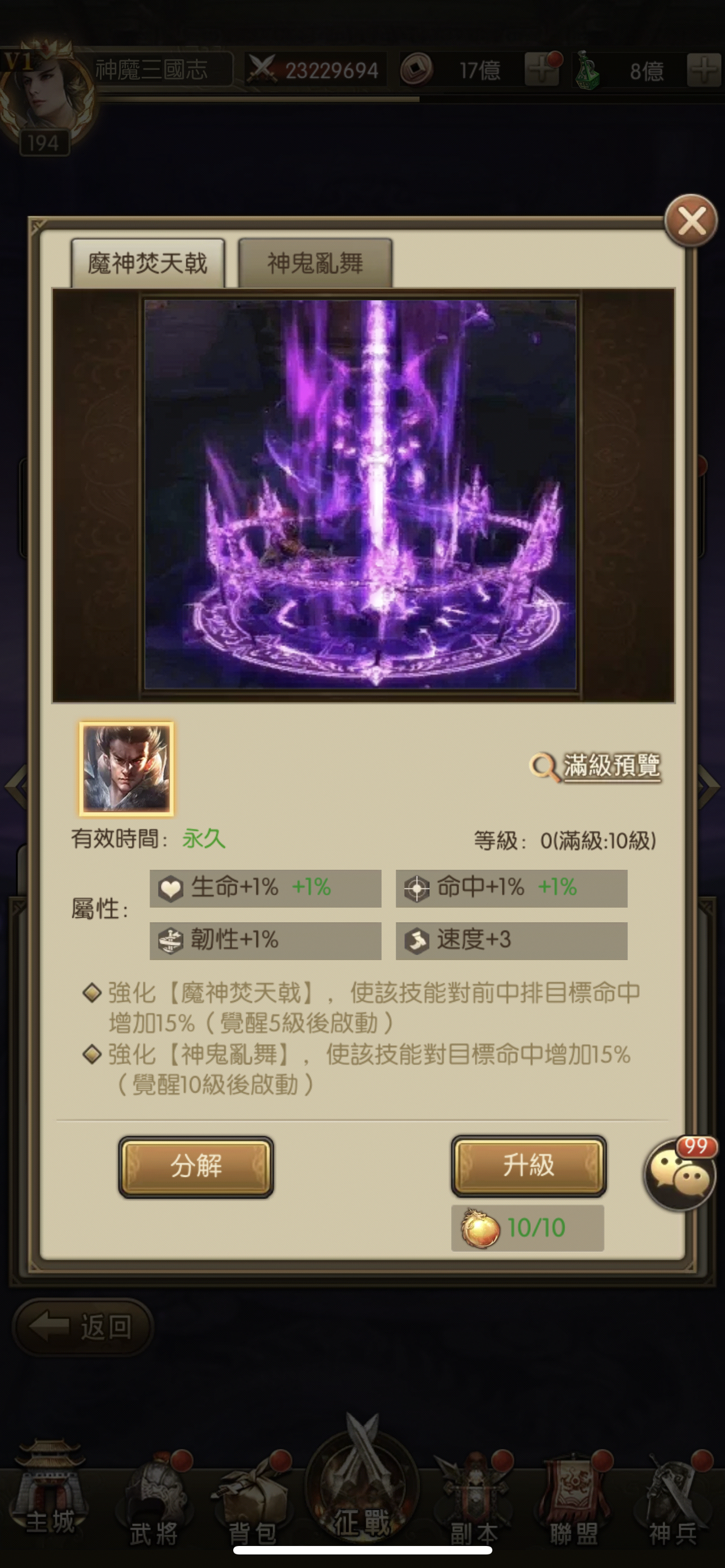Select the 魔神焚天戟 tab

click(148, 263)
